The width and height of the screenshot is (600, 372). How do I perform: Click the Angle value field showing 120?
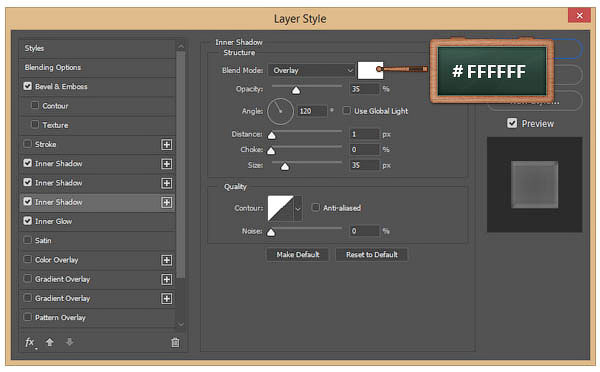[312, 111]
